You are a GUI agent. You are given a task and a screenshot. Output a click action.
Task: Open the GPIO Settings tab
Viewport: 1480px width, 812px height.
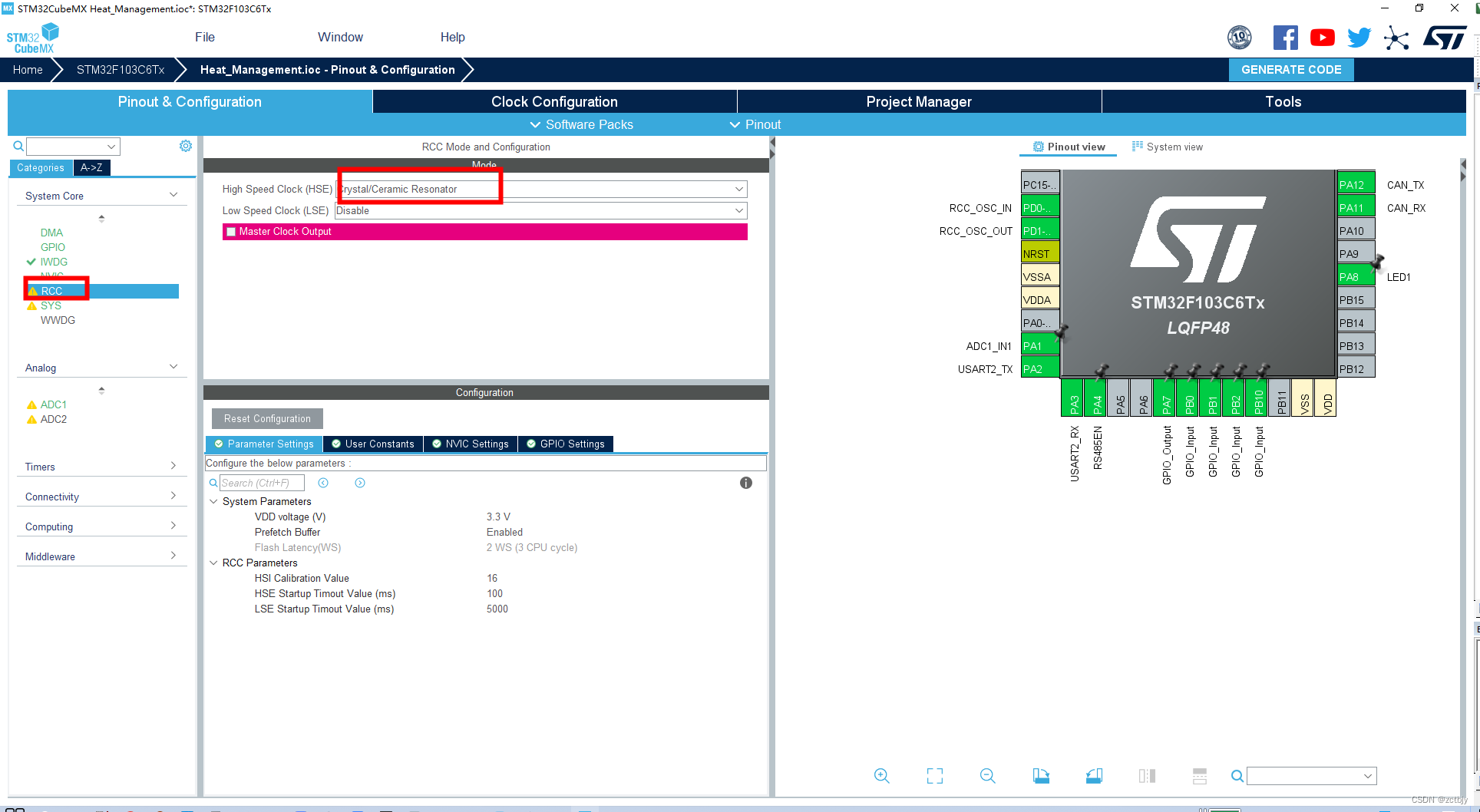565,444
